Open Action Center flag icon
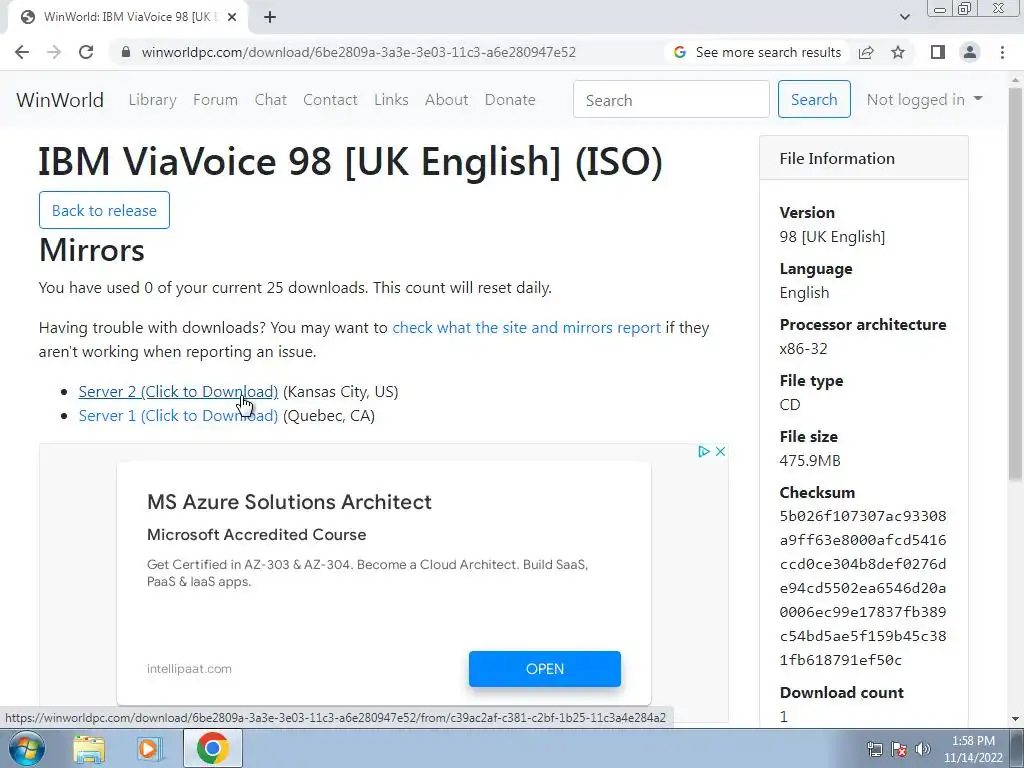 pyautogui.click(x=899, y=749)
